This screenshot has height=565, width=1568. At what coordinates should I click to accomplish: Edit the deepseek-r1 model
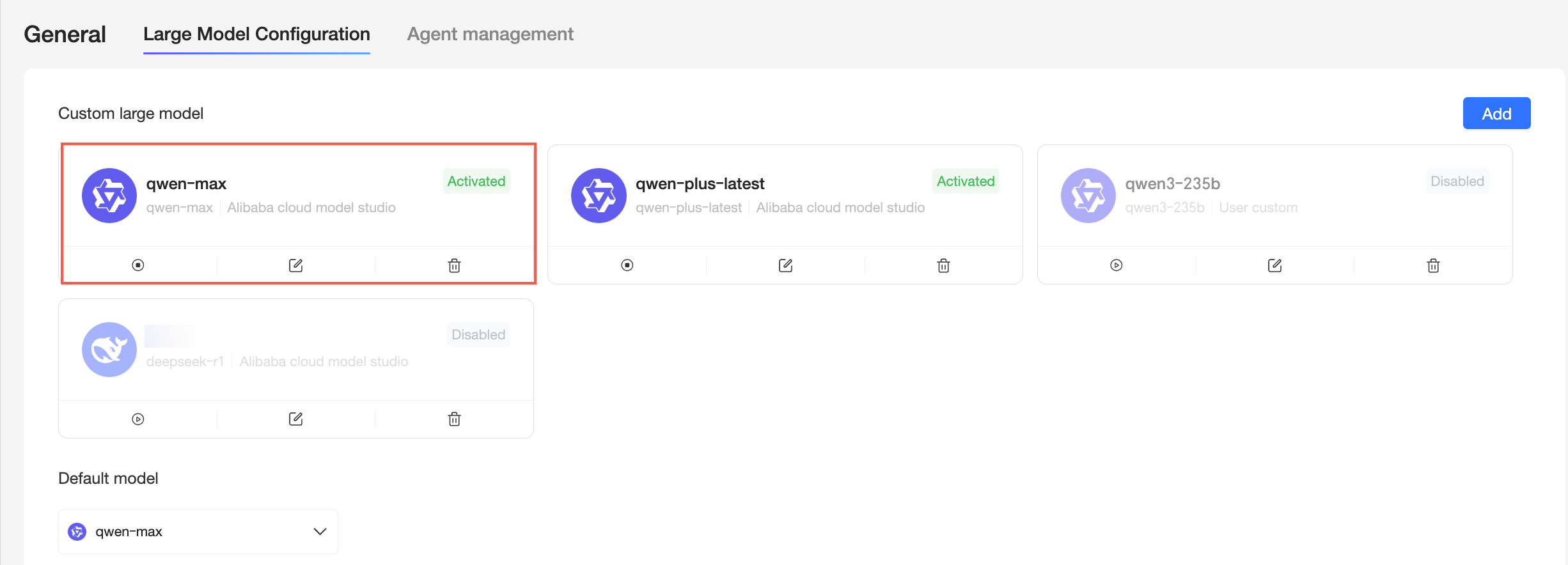point(296,419)
